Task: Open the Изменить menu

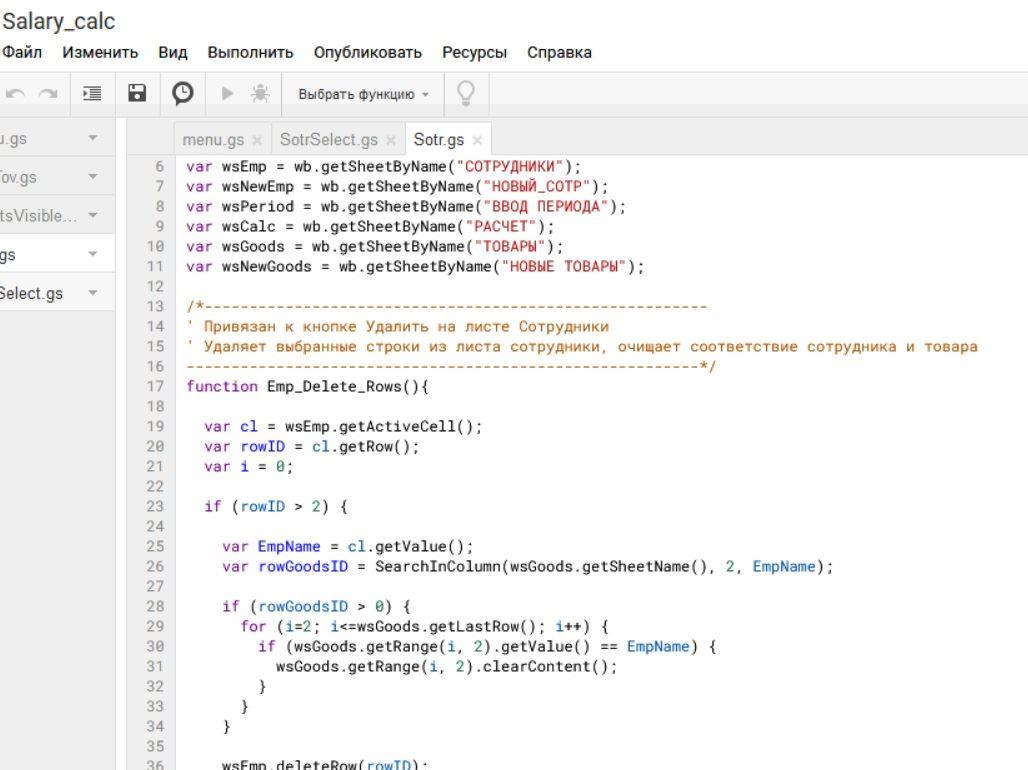Action: pos(100,52)
